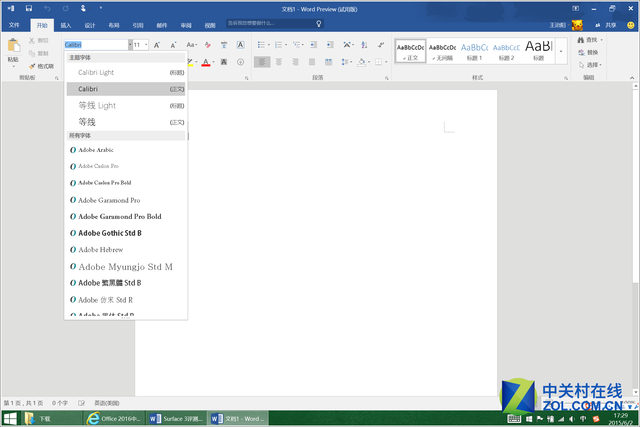Viewport: 640px width, 427px height.
Task: Apply the 无间隔 style
Action: (442, 51)
